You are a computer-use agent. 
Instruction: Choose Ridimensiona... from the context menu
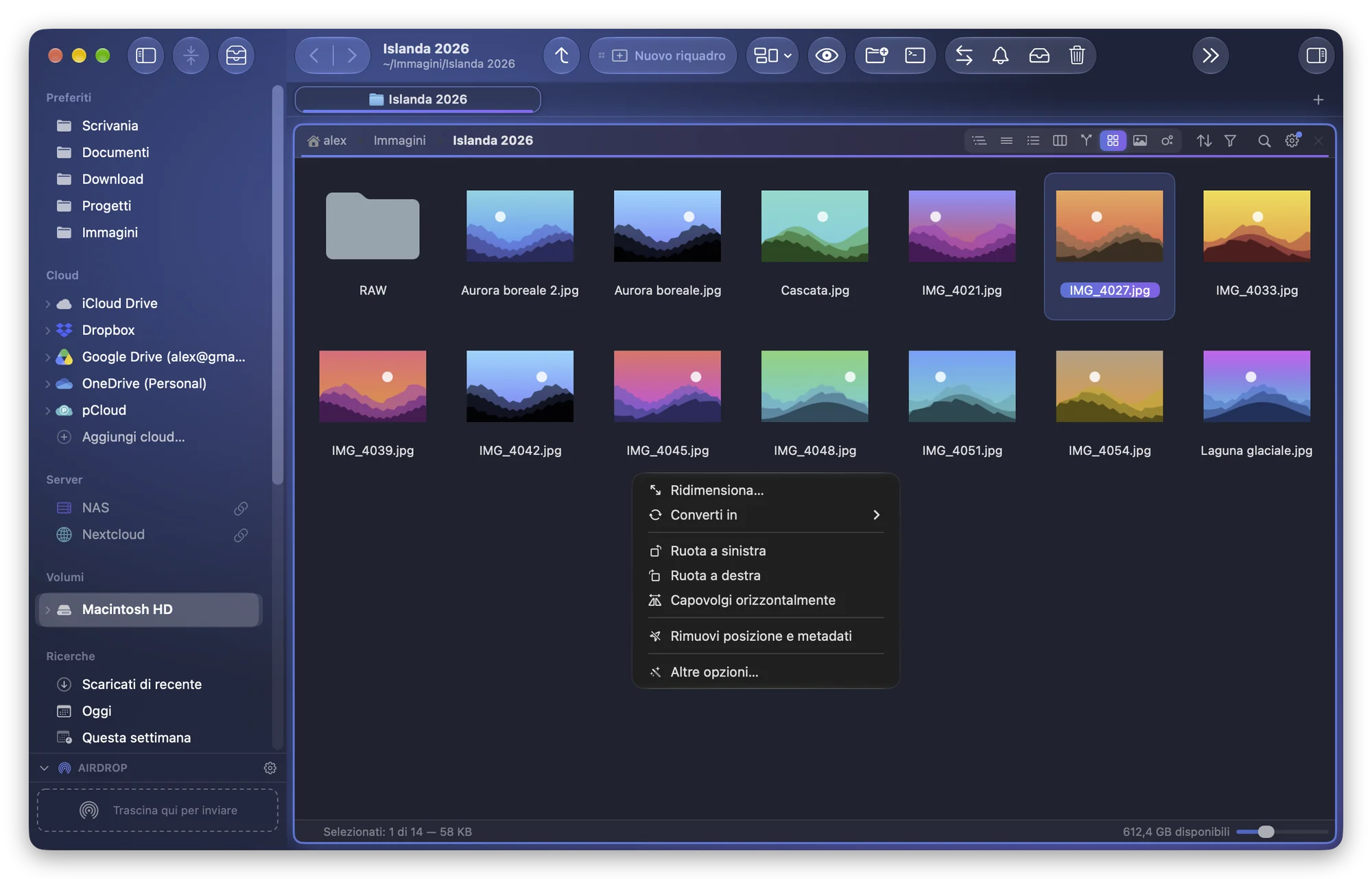click(x=766, y=491)
